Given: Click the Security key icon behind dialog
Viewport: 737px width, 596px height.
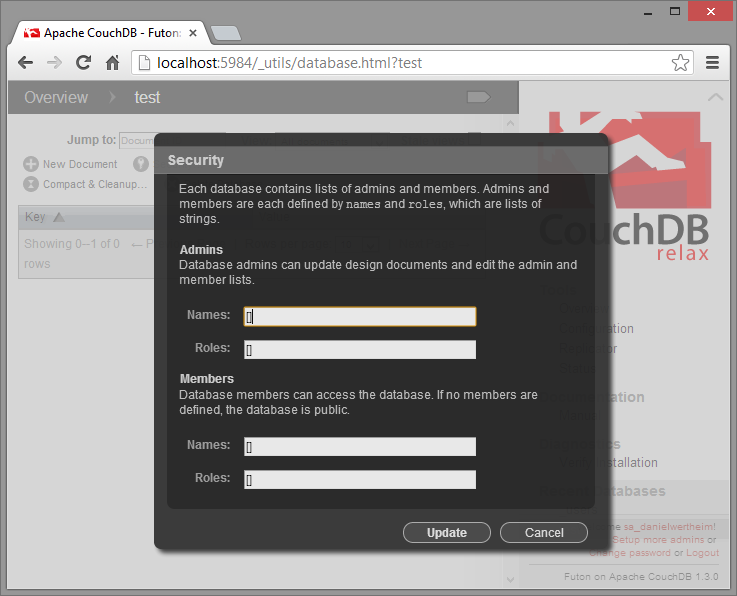Looking at the screenshot, I should (141, 164).
